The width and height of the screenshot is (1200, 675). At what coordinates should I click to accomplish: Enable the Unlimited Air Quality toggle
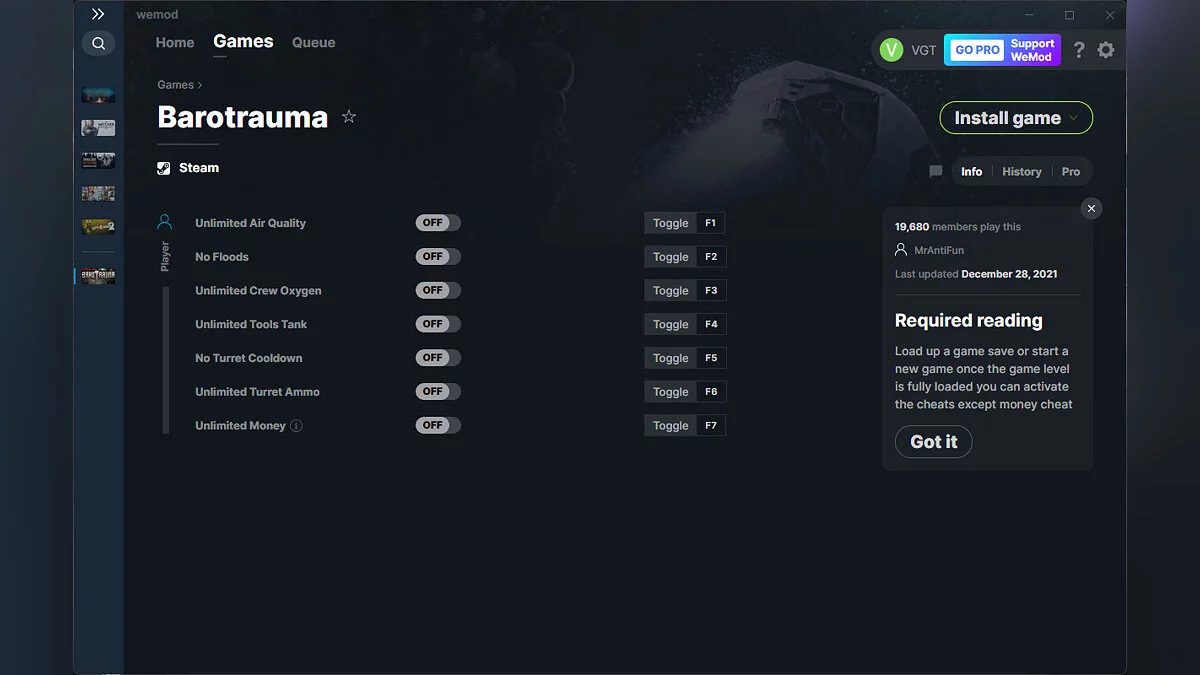pos(438,223)
